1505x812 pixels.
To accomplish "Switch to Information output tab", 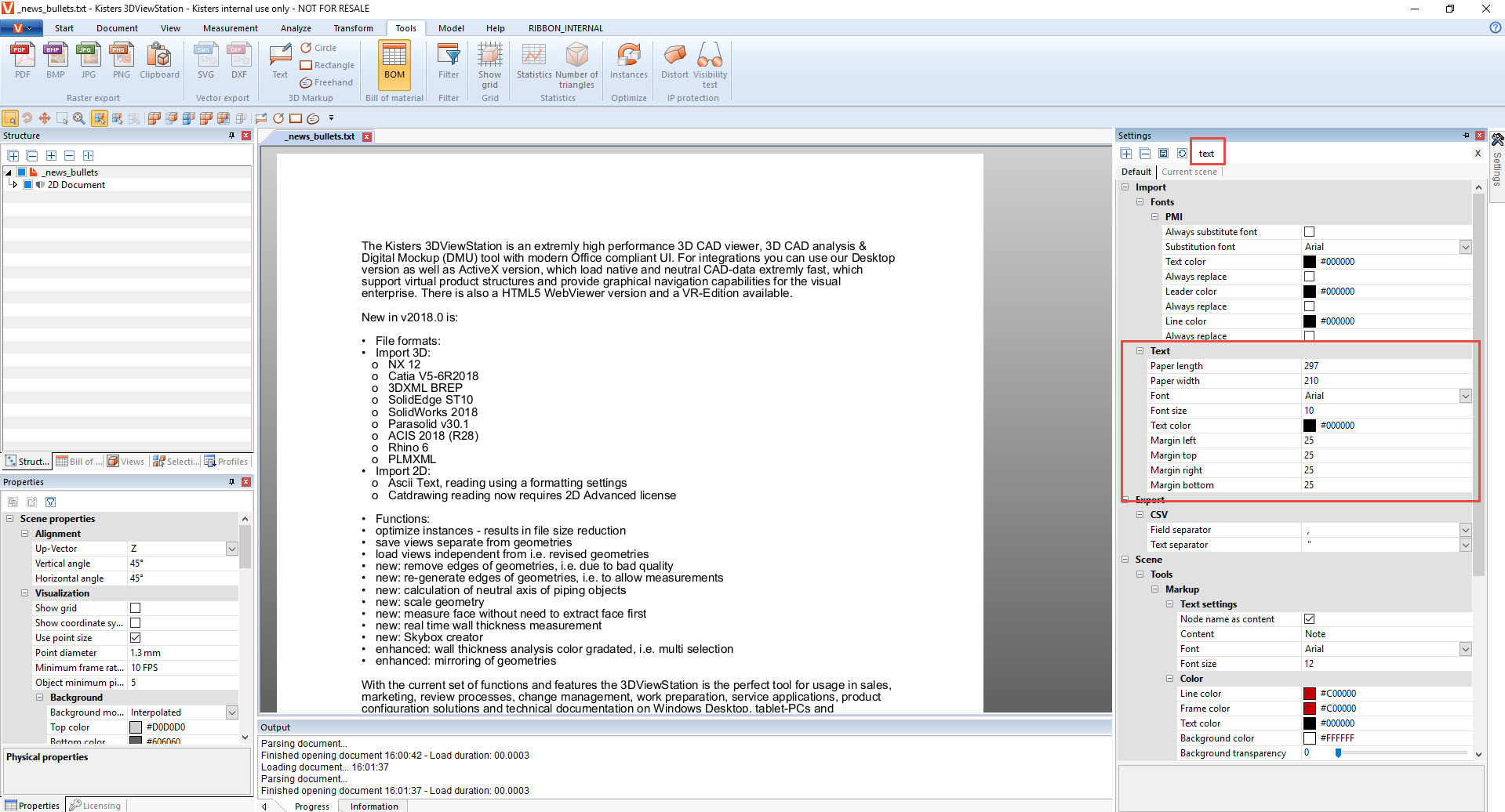I will tap(374, 806).
